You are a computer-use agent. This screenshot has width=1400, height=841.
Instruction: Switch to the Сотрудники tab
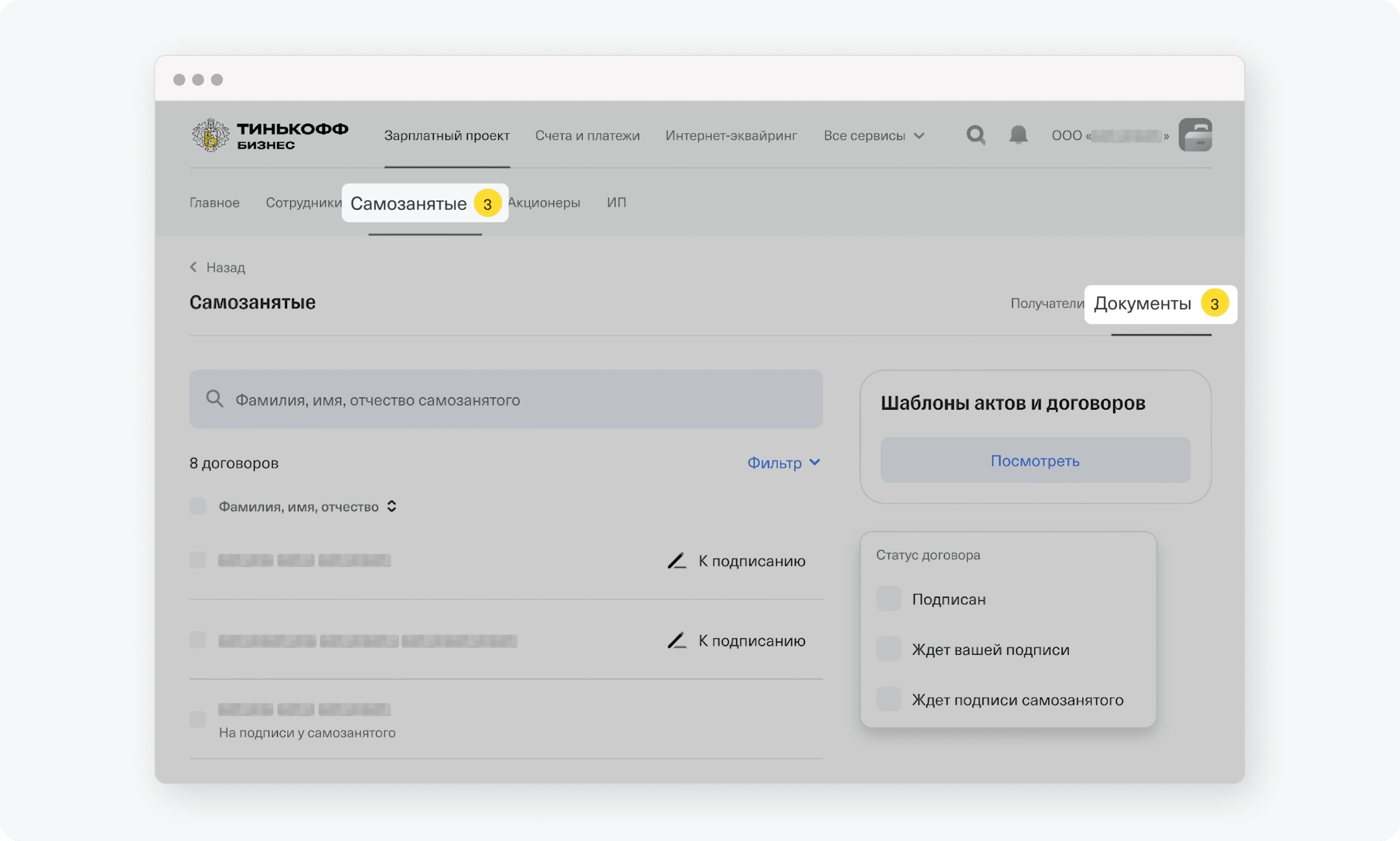click(x=304, y=203)
